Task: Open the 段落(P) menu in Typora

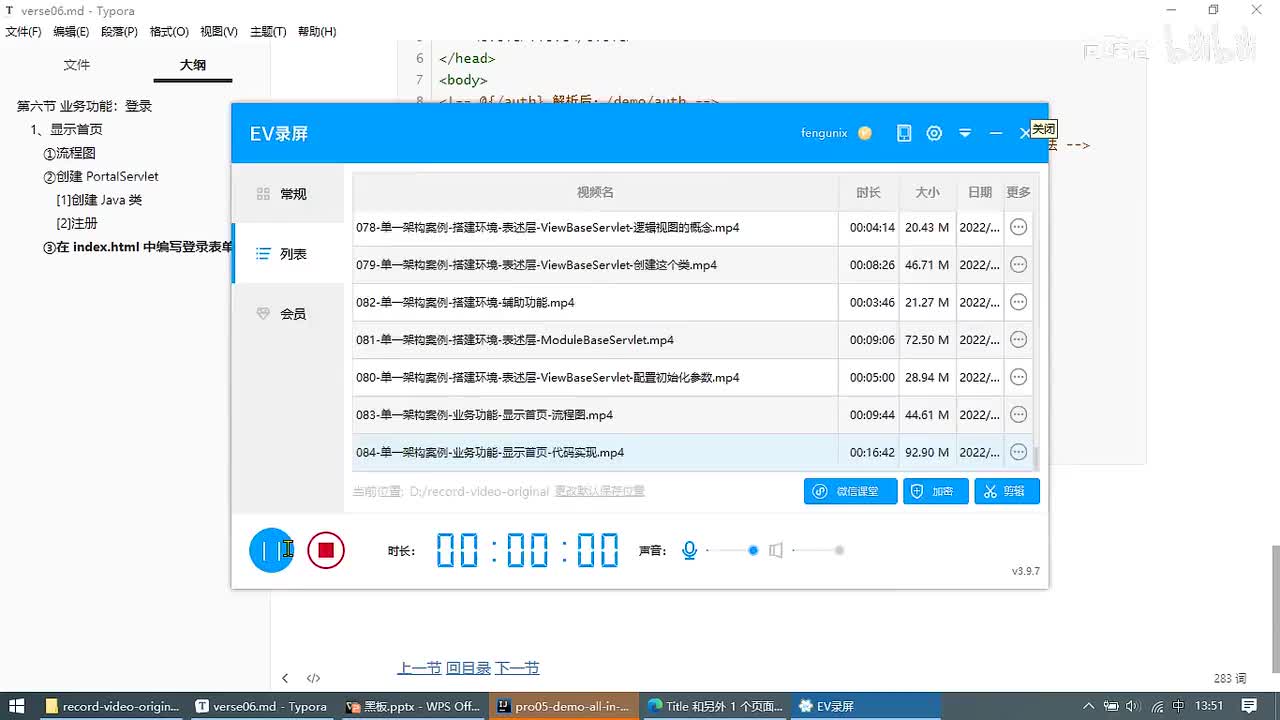Action: (x=119, y=32)
